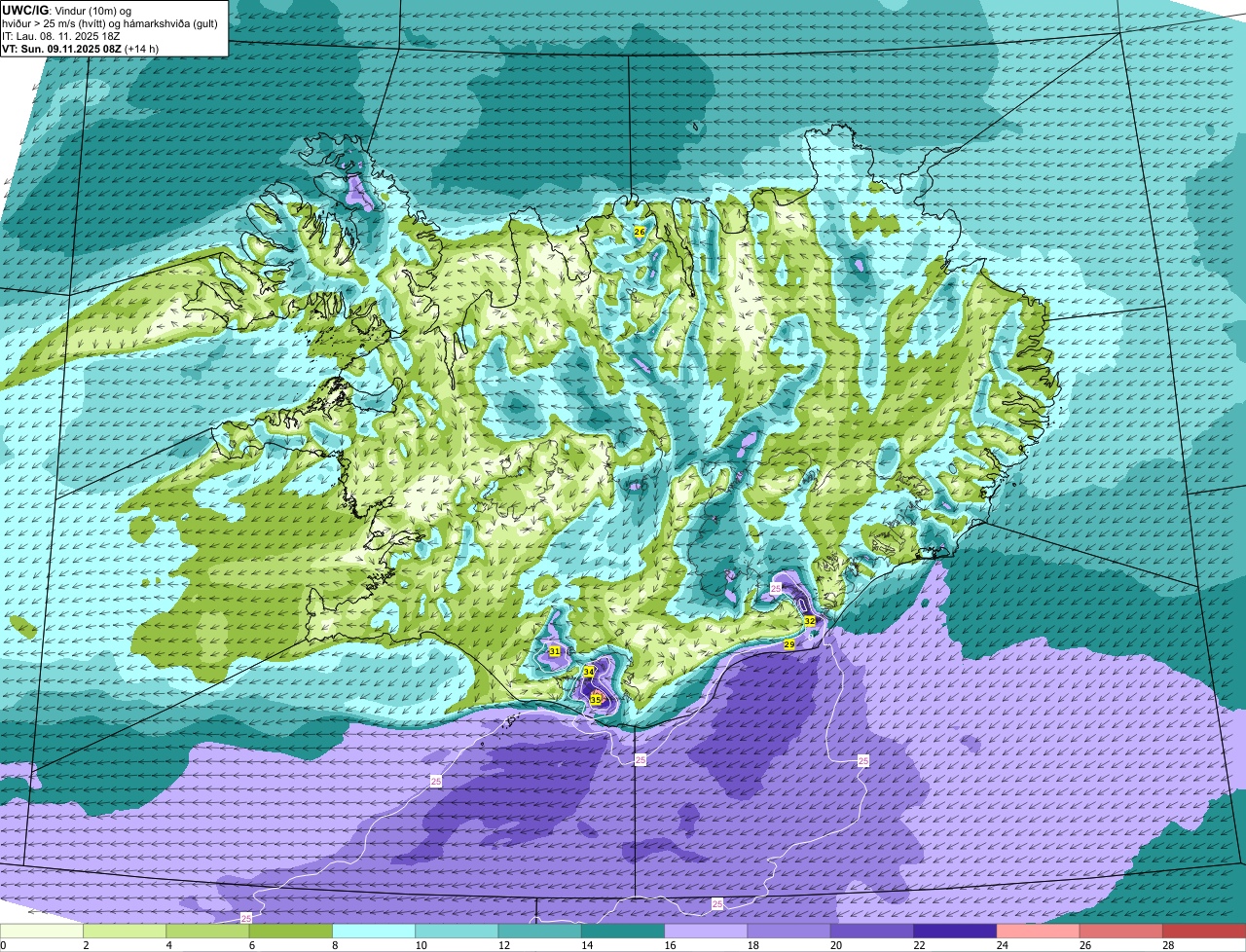This screenshot has width=1246, height=952.
Task: Pick the 8–10 m/s pale cyan legend swatch
Action: 374,932
